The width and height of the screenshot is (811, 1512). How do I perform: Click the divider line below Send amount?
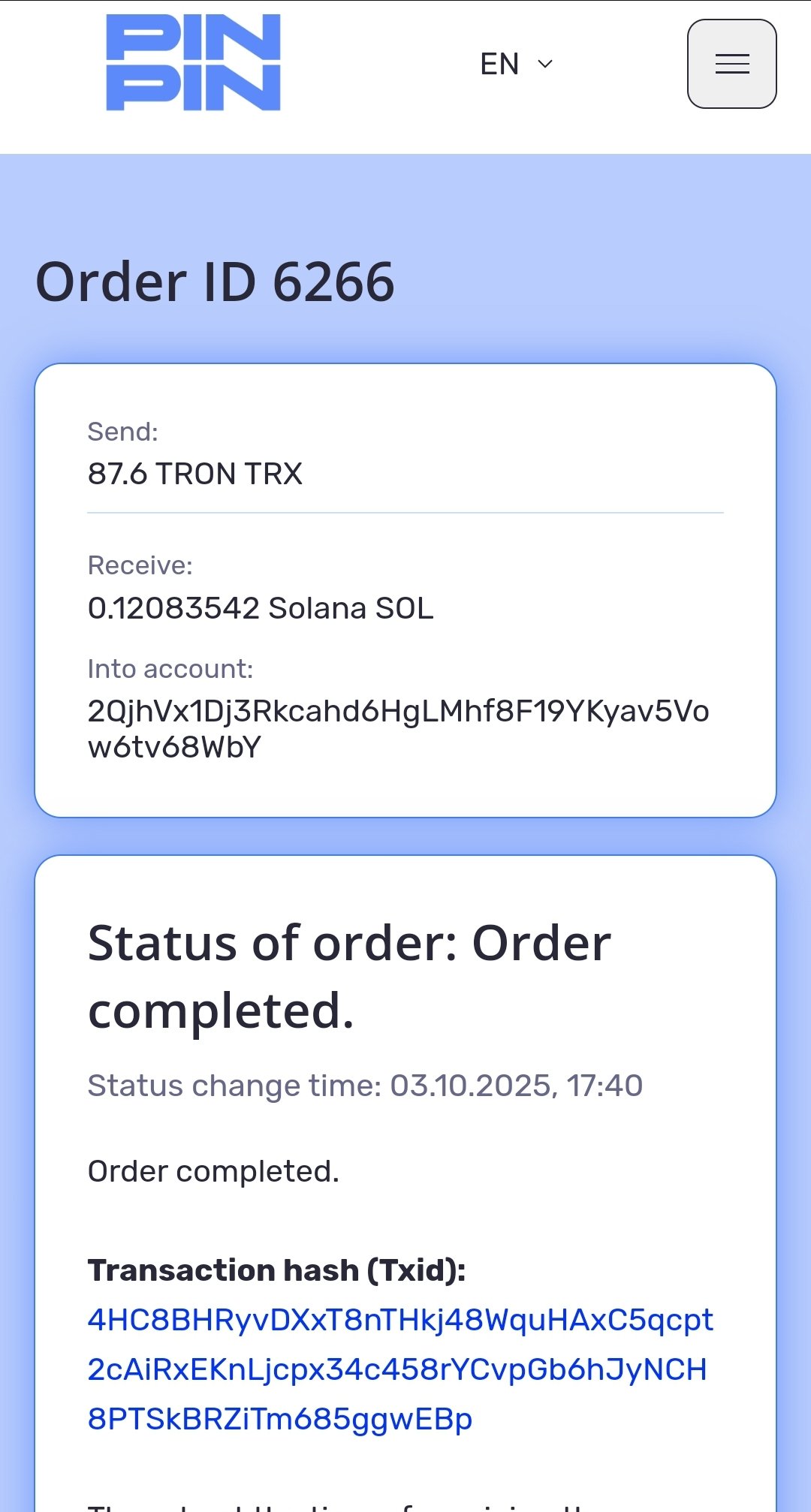click(405, 513)
